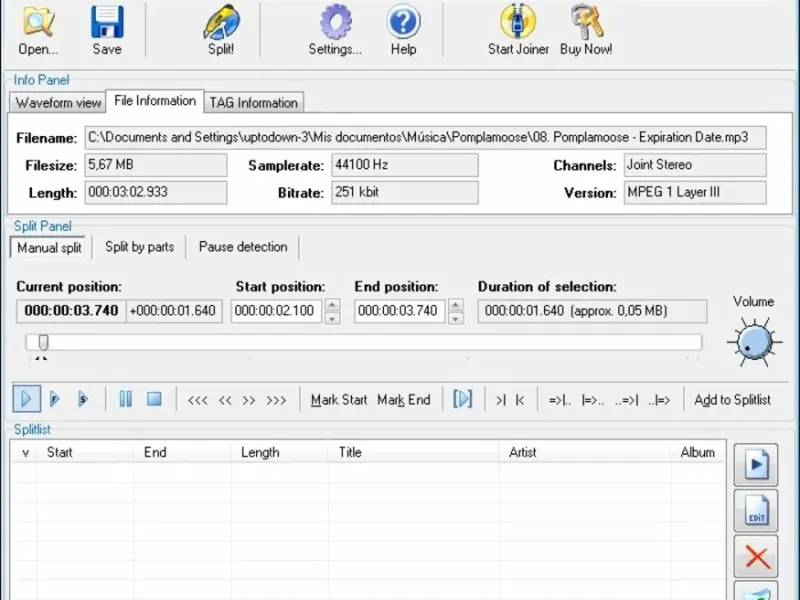The width and height of the screenshot is (800, 600).
Task: Click the Current position 000:00:03.740 display
Action: (x=71, y=311)
